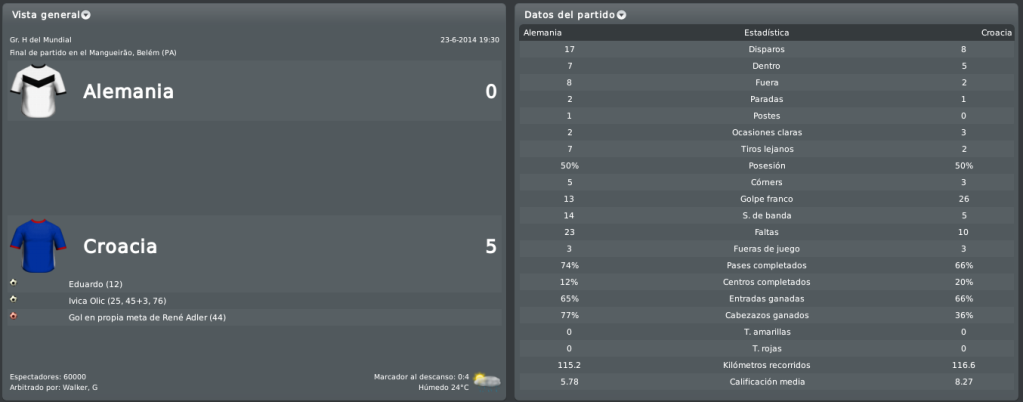Open the Vista general dropdown arrow
The width and height of the screenshot is (1023, 402).
click(85, 15)
